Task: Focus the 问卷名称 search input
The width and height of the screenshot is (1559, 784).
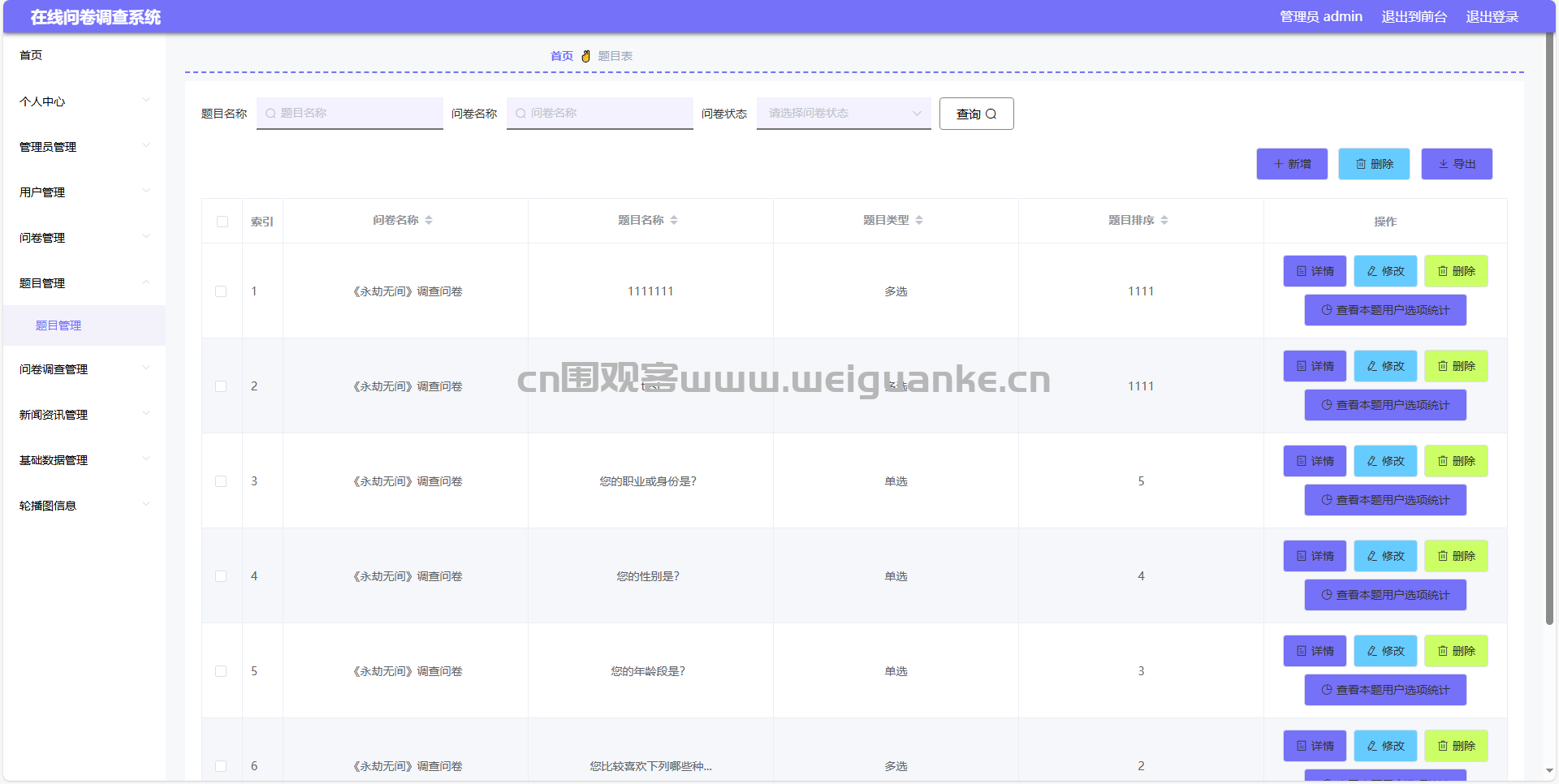Action: (600, 114)
